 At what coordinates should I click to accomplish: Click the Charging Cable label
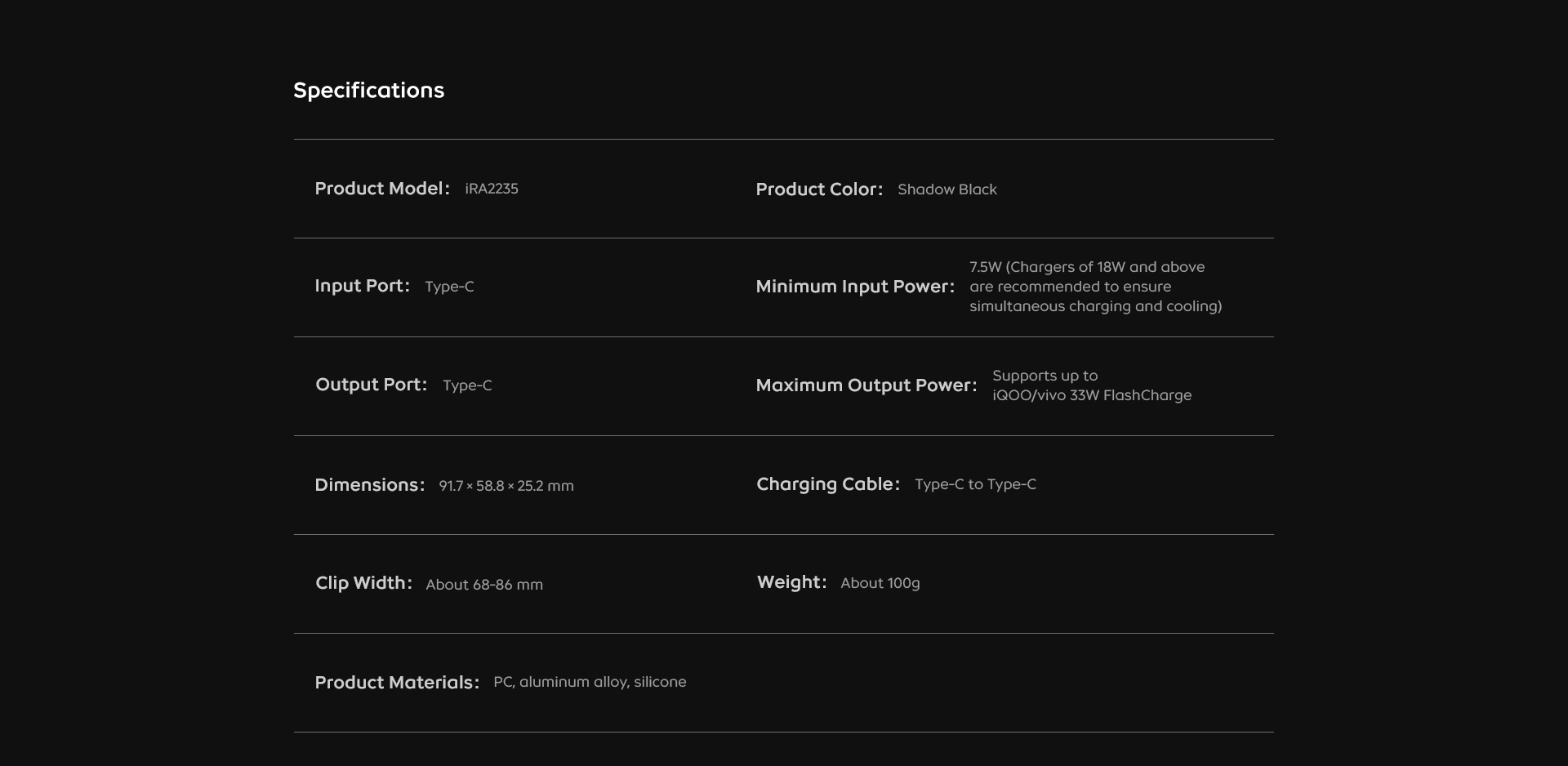coord(827,484)
